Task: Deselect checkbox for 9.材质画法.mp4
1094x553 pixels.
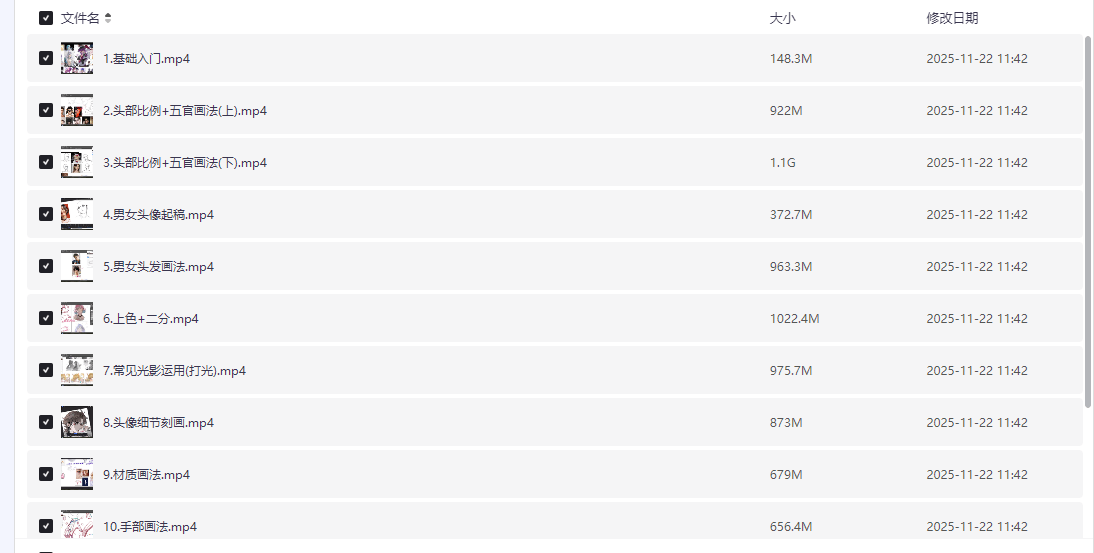Action: (46, 475)
